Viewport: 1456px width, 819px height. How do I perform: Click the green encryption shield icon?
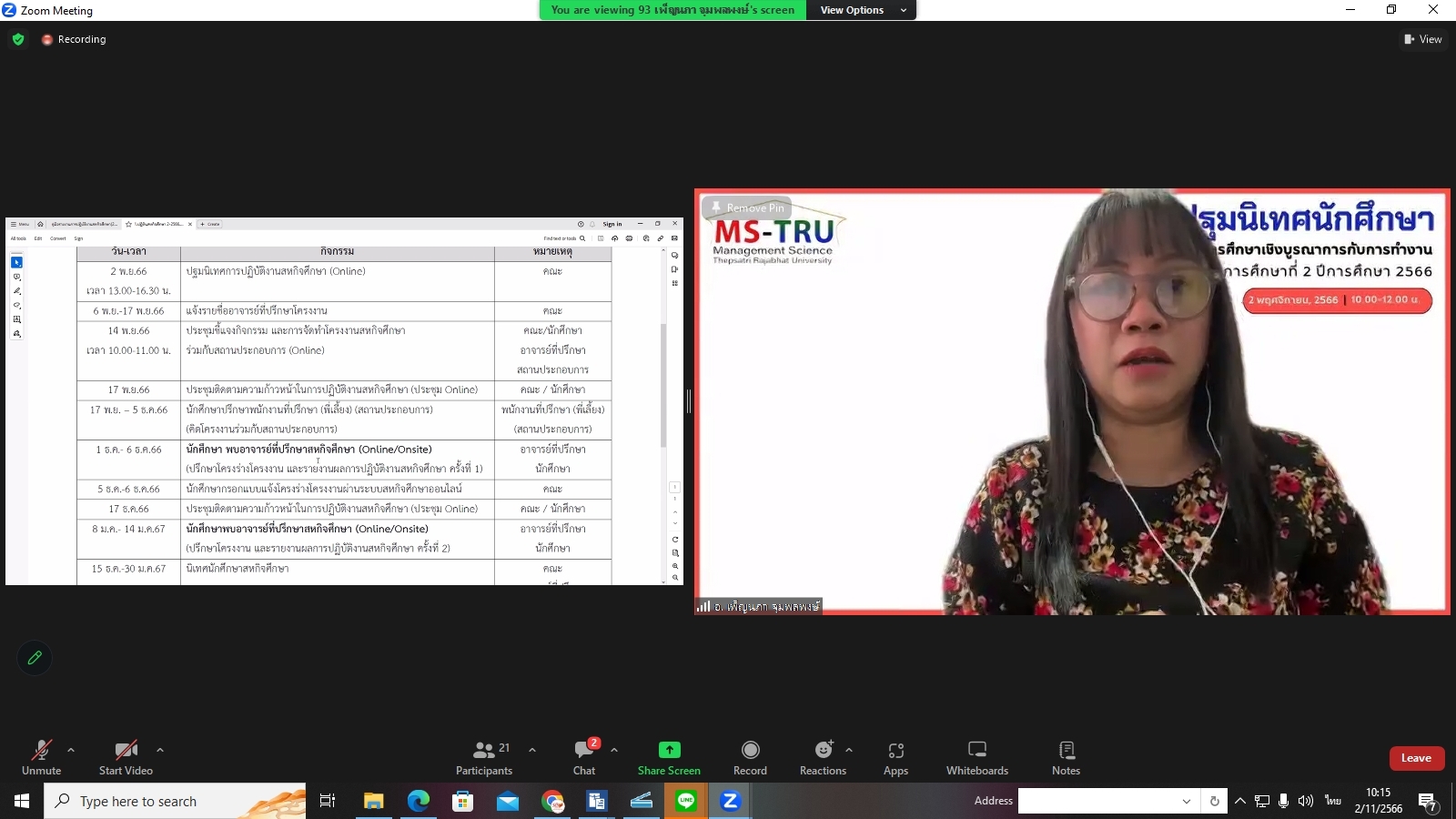(18, 39)
